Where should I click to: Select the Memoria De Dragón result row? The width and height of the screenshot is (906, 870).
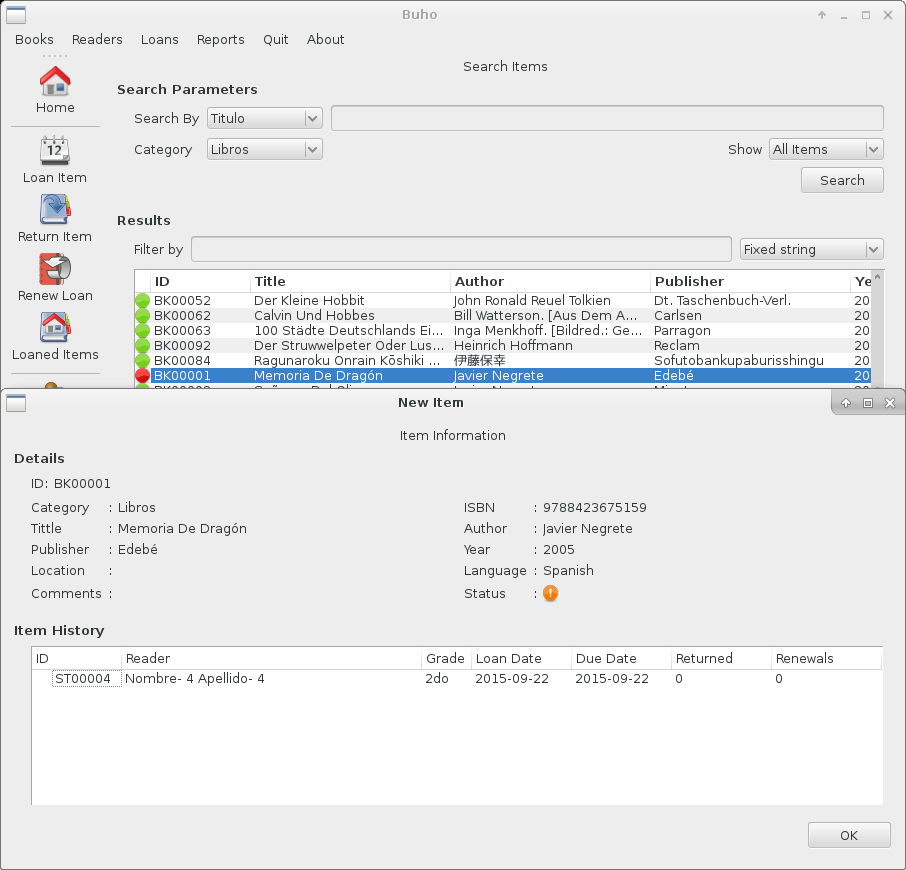pyautogui.click(x=502, y=375)
